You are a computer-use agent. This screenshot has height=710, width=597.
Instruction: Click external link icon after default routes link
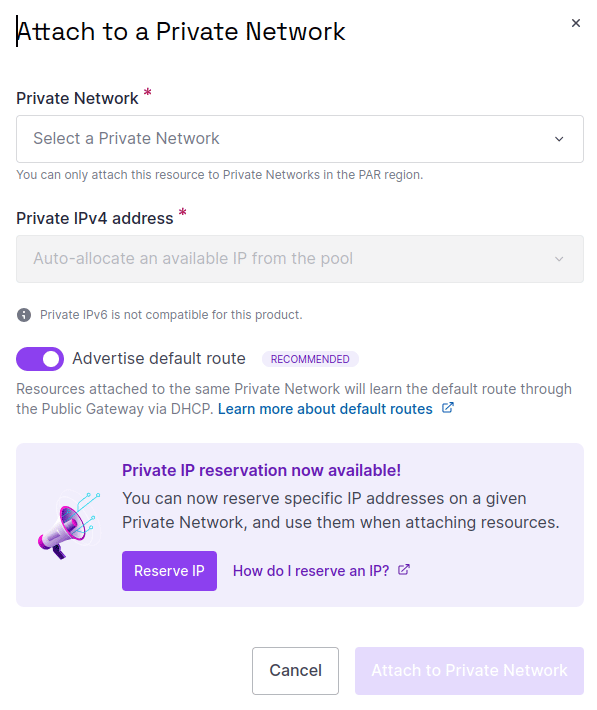coord(448,408)
